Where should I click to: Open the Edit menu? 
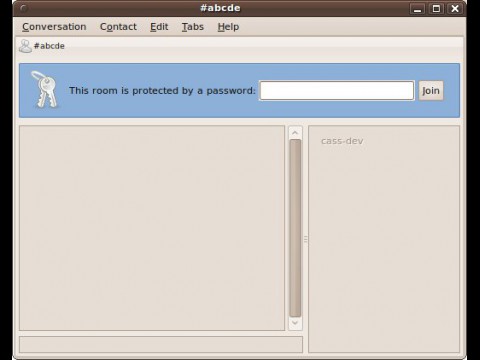point(159,27)
